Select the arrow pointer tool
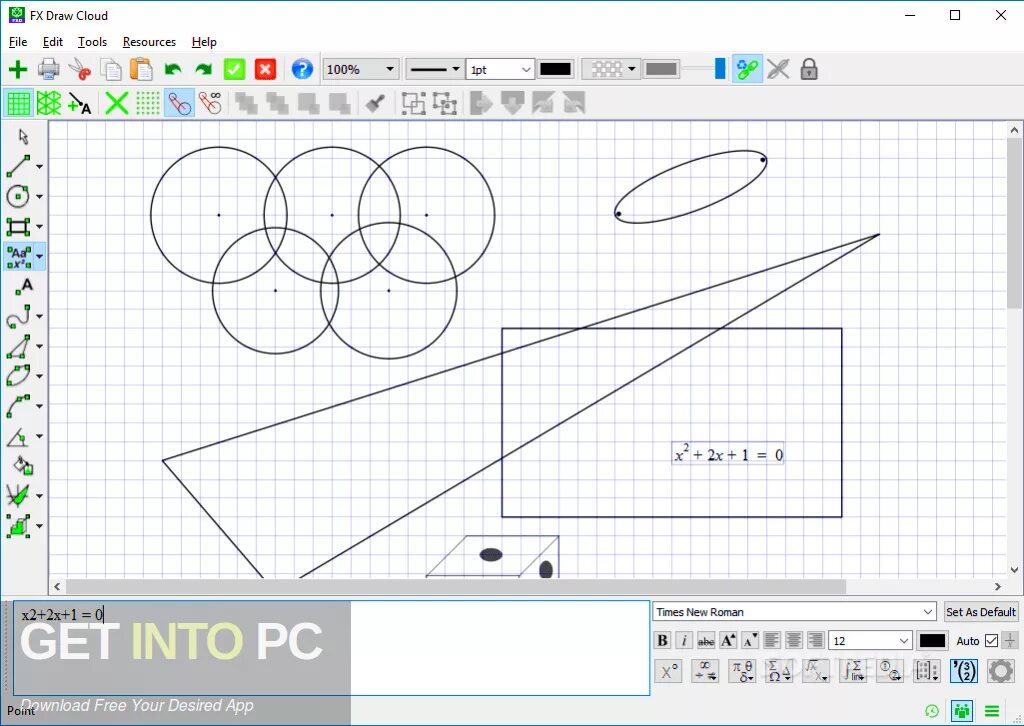 (24, 136)
